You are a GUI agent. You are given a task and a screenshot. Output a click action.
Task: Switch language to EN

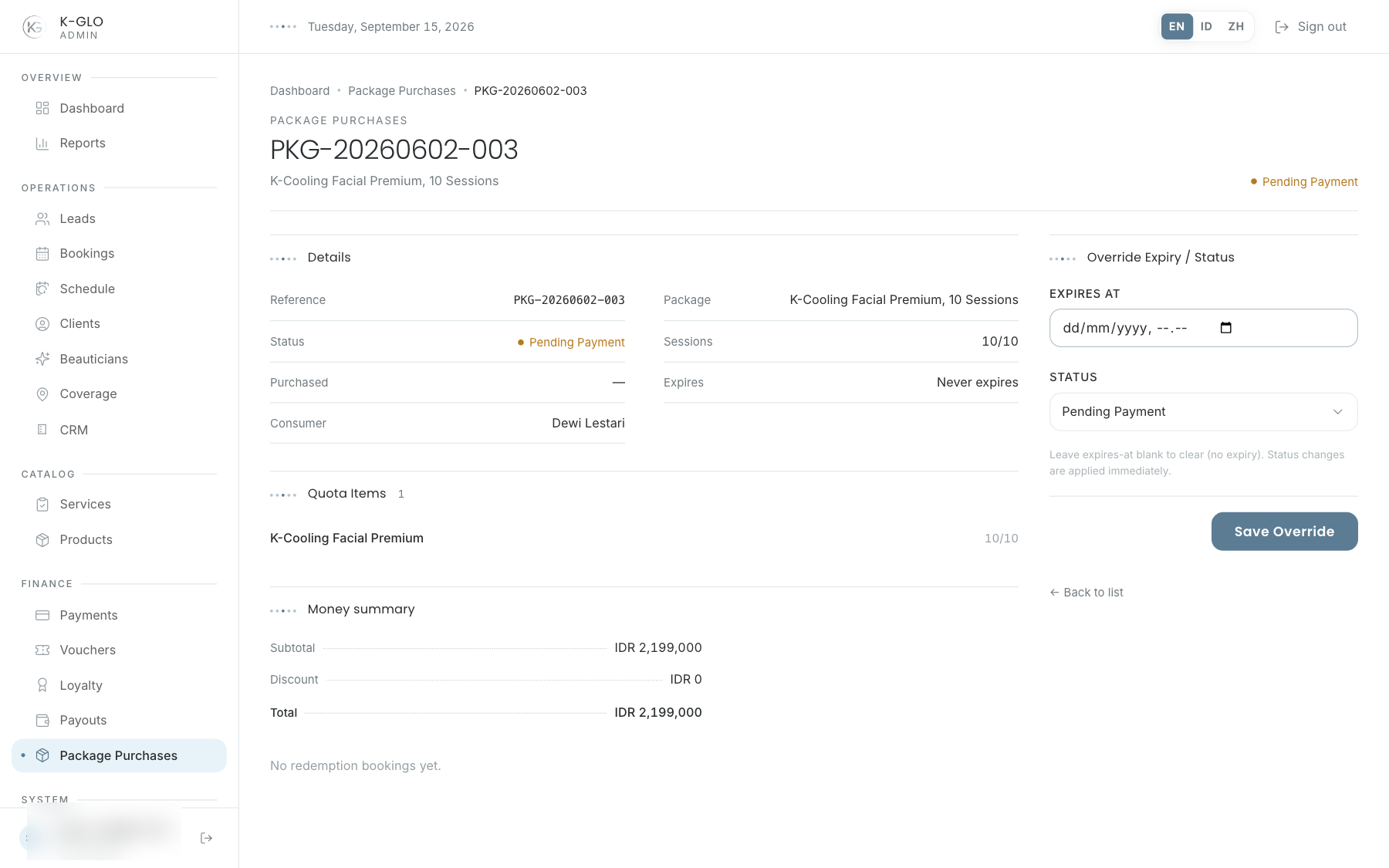[1177, 26]
